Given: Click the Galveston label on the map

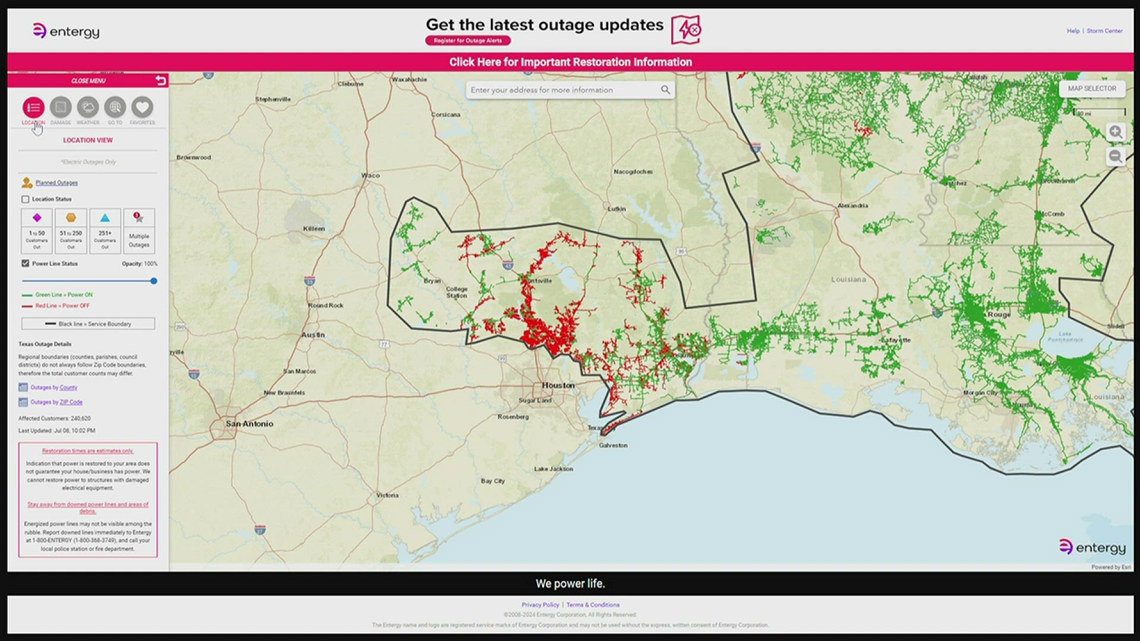Looking at the screenshot, I should coord(613,445).
